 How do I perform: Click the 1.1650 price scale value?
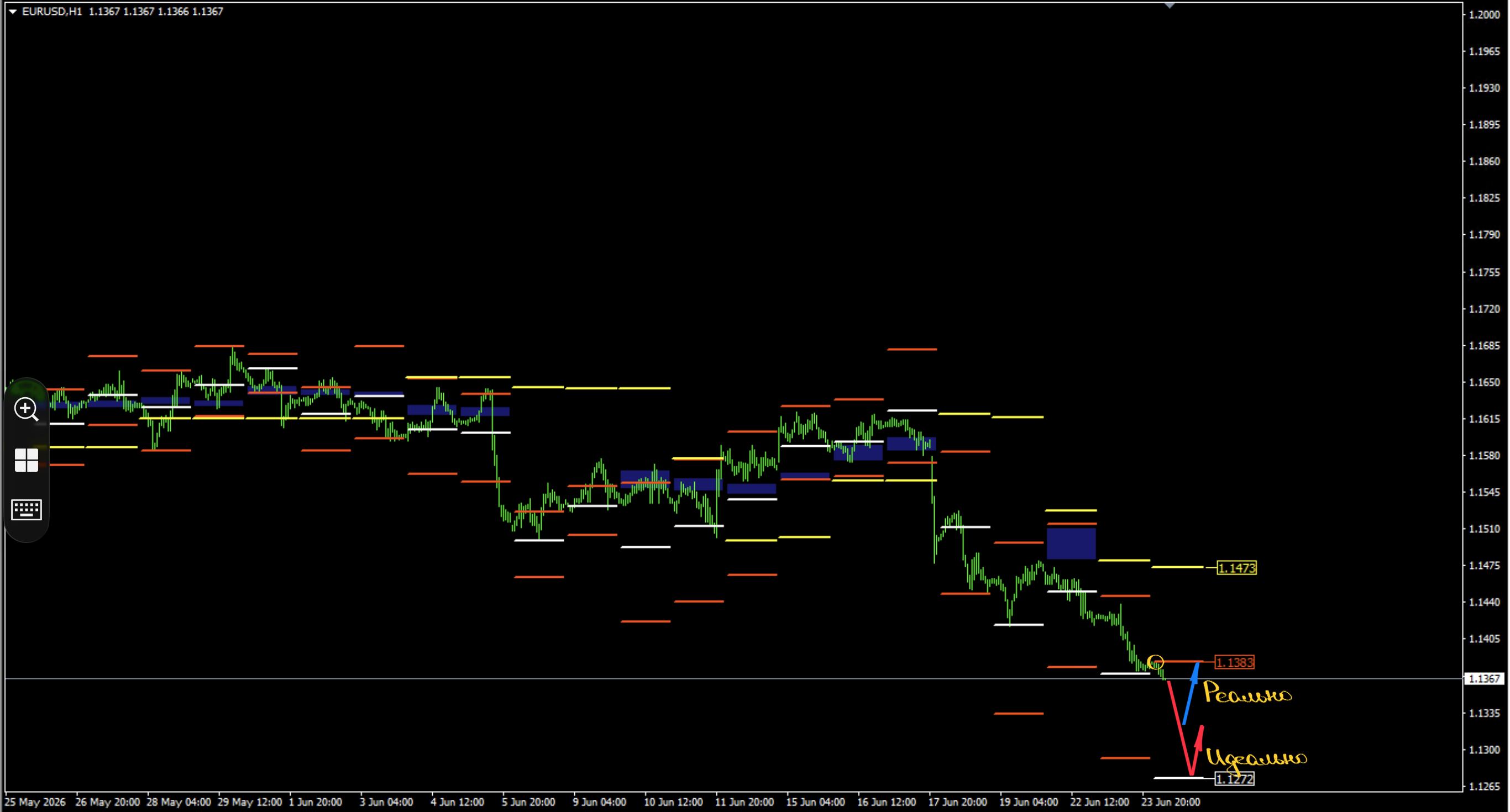tap(1484, 382)
